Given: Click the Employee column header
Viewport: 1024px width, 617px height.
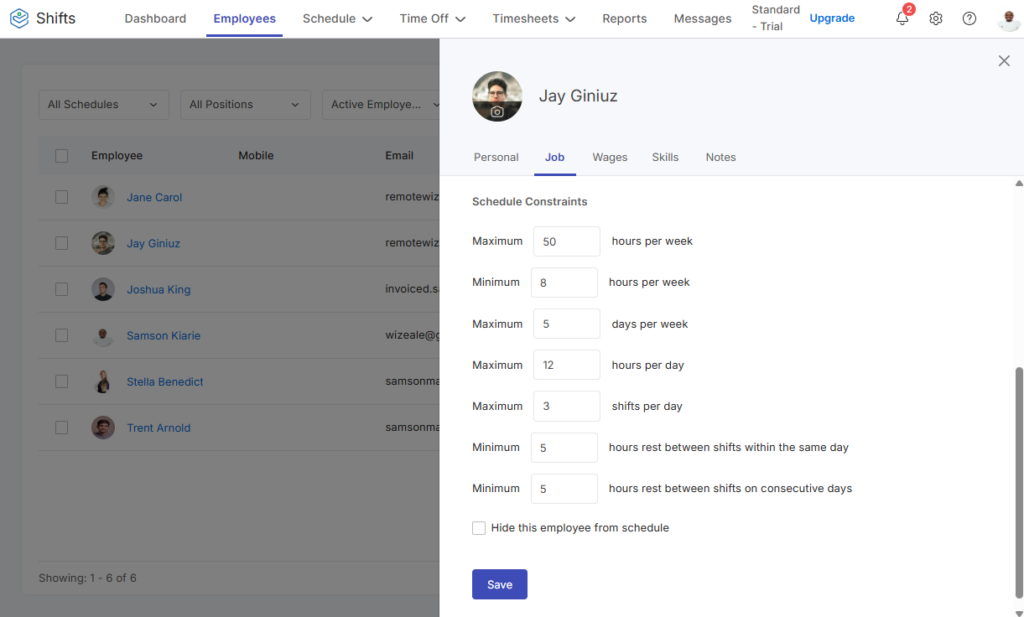Looking at the screenshot, I should [117, 155].
